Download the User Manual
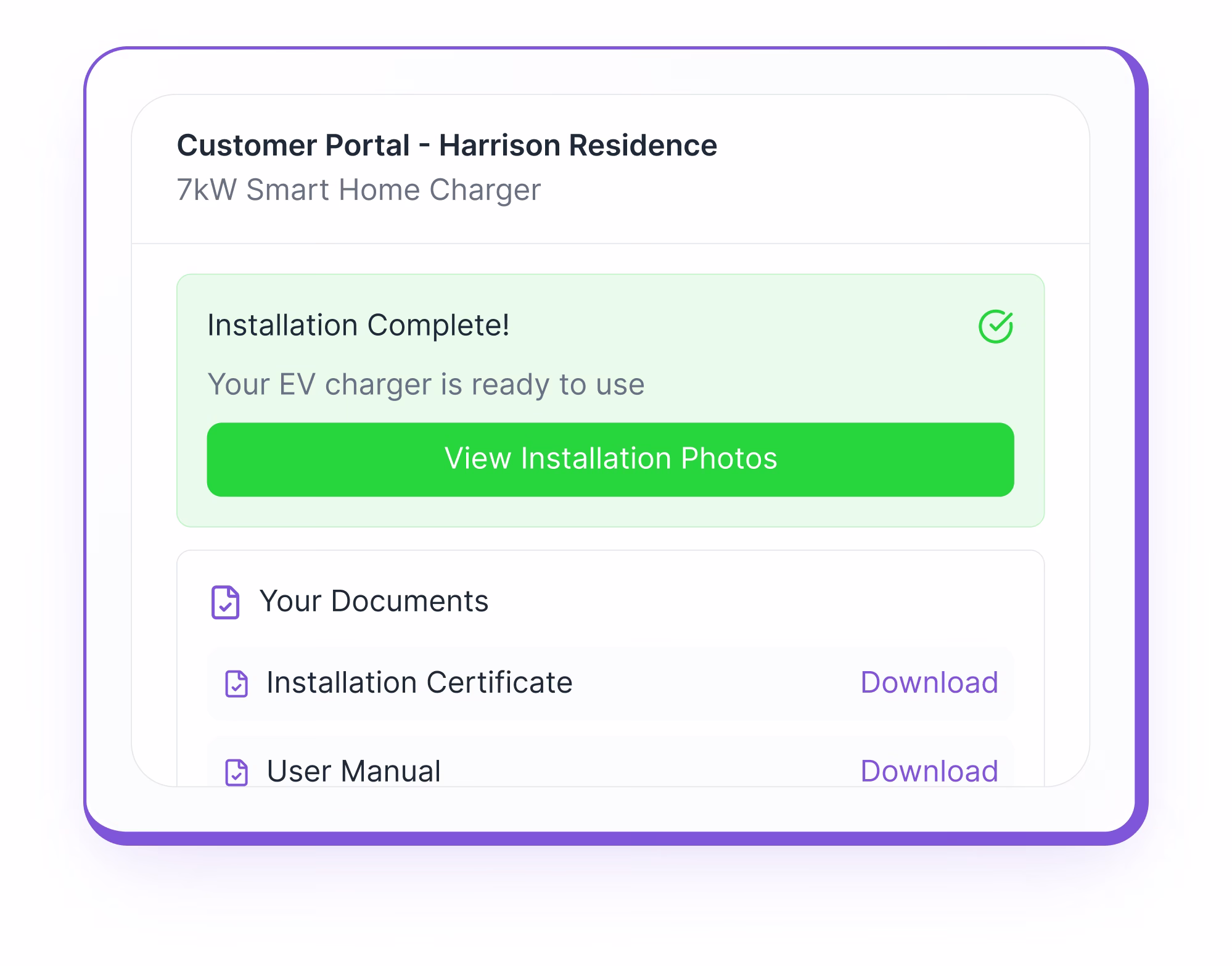Image resolution: width=1232 pixels, height=966 pixels. pyautogui.click(x=930, y=771)
